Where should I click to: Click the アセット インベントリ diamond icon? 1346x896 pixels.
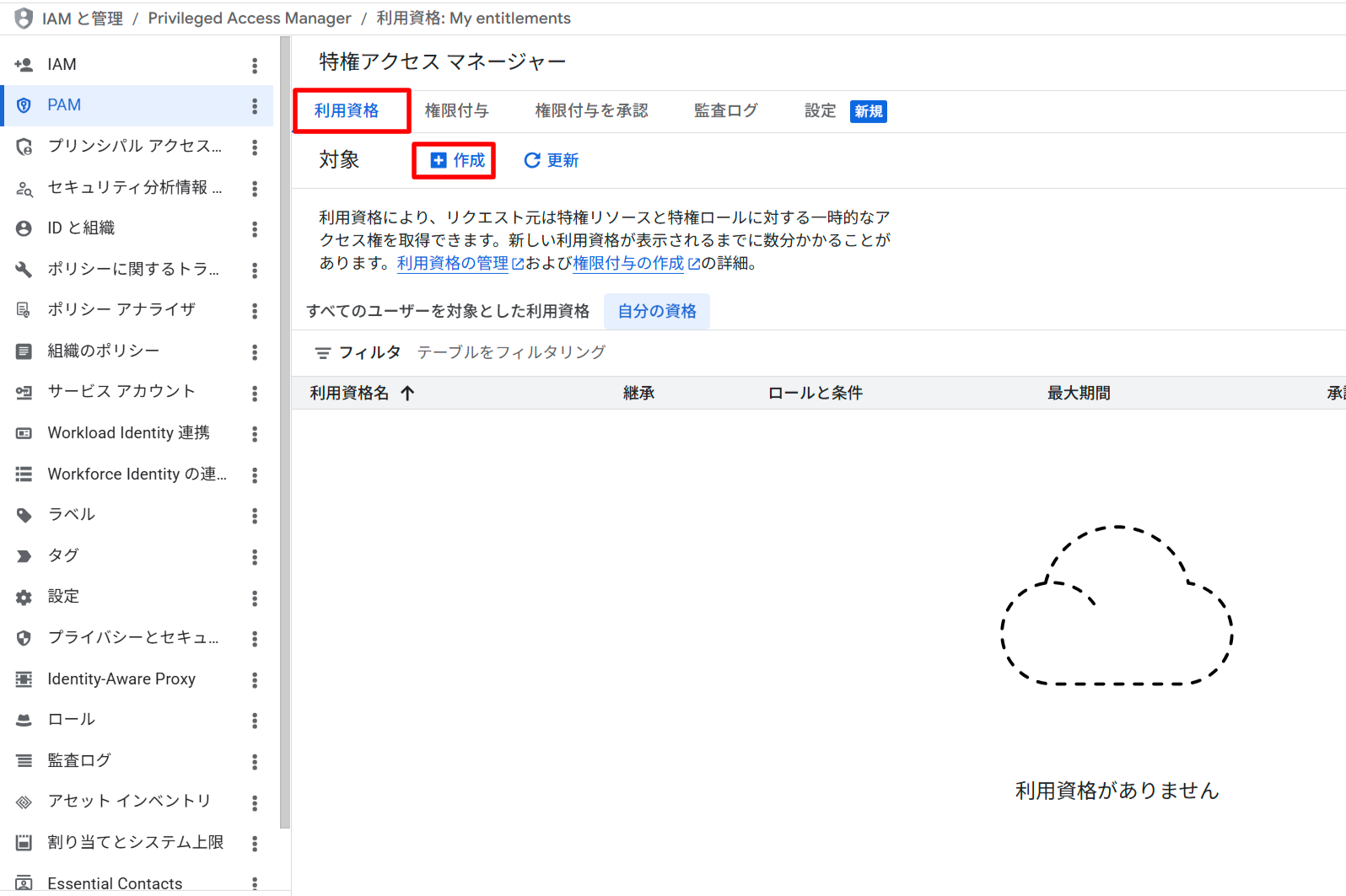(24, 802)
